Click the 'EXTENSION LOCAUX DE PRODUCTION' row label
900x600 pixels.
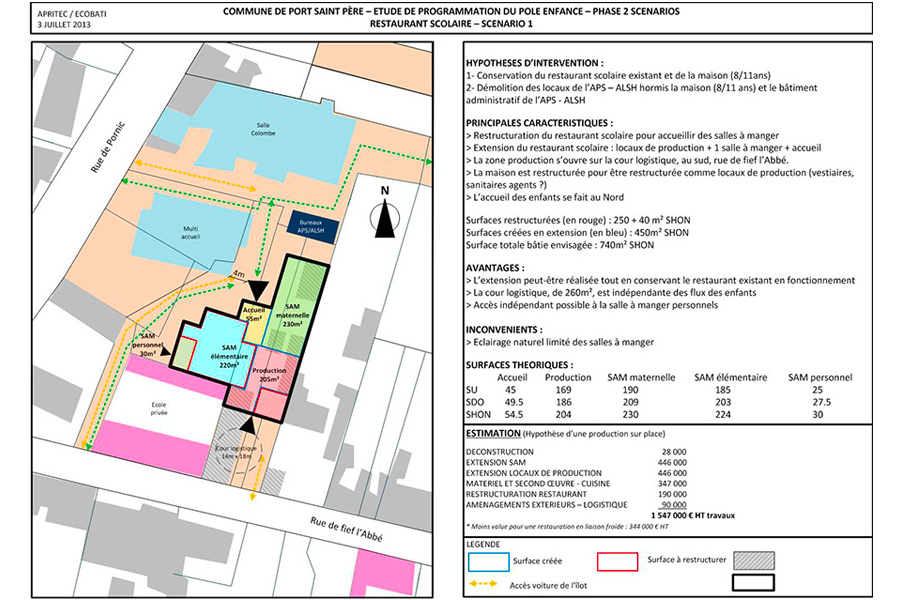(x=534, y=473)
